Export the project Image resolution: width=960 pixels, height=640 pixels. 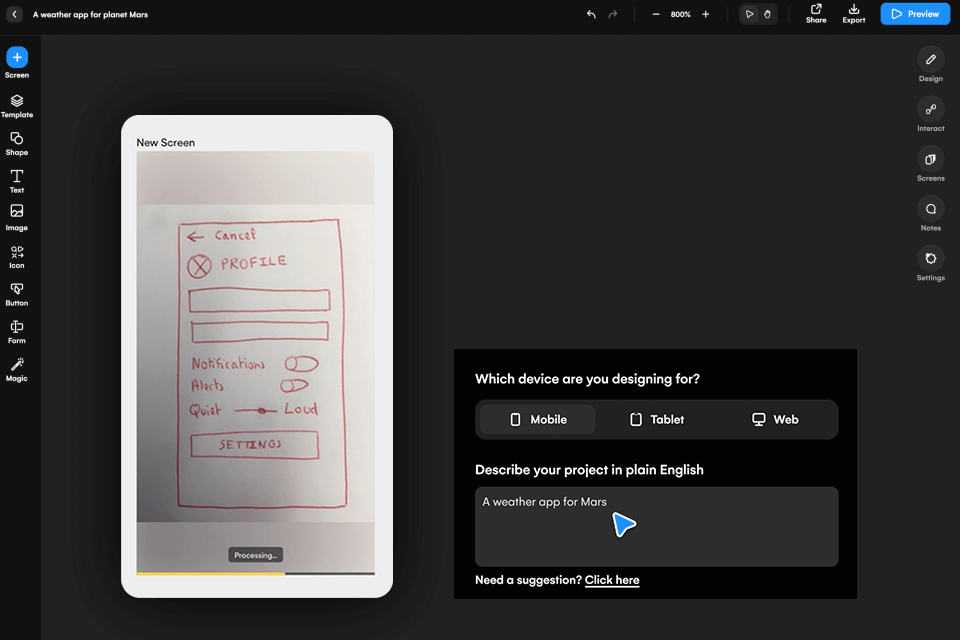pyautogui.click(x=853, y=13)
